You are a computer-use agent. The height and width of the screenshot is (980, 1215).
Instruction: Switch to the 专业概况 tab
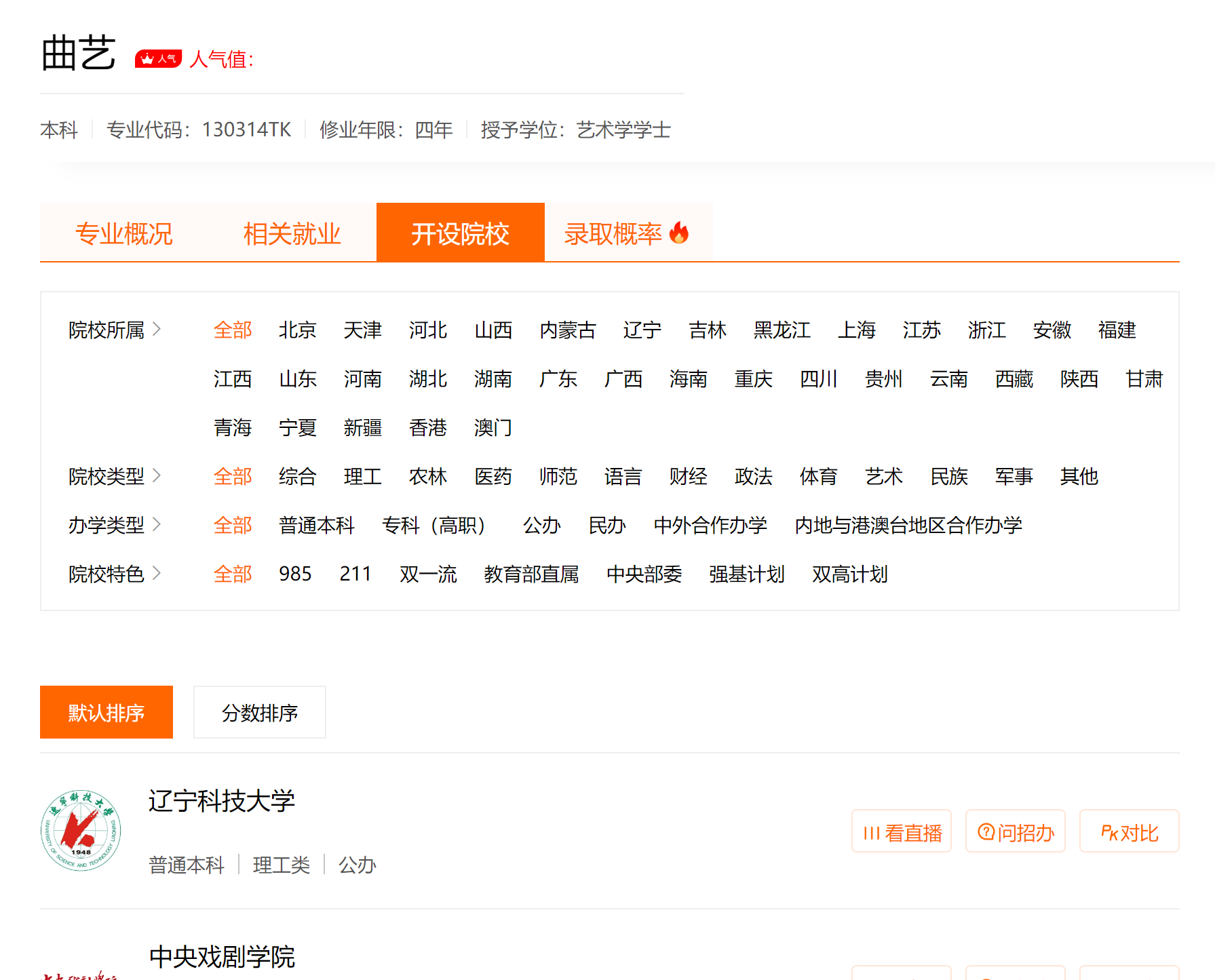pos(124,233)
